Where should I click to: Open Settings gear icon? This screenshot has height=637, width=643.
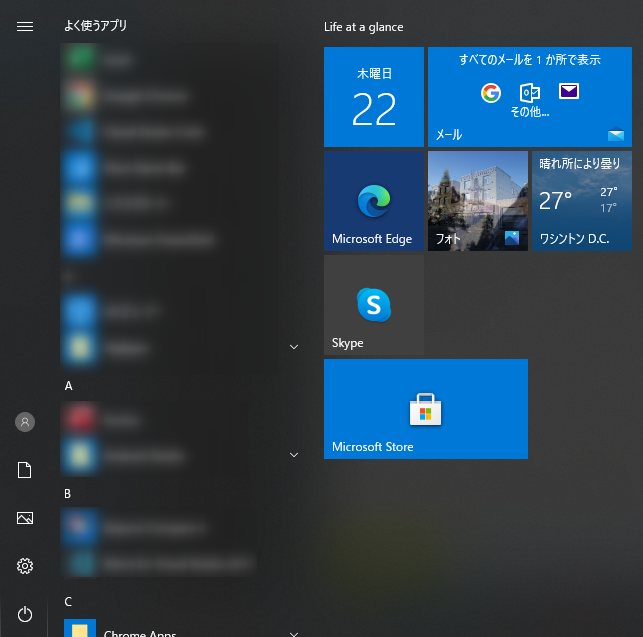click(x=25, y=566)
